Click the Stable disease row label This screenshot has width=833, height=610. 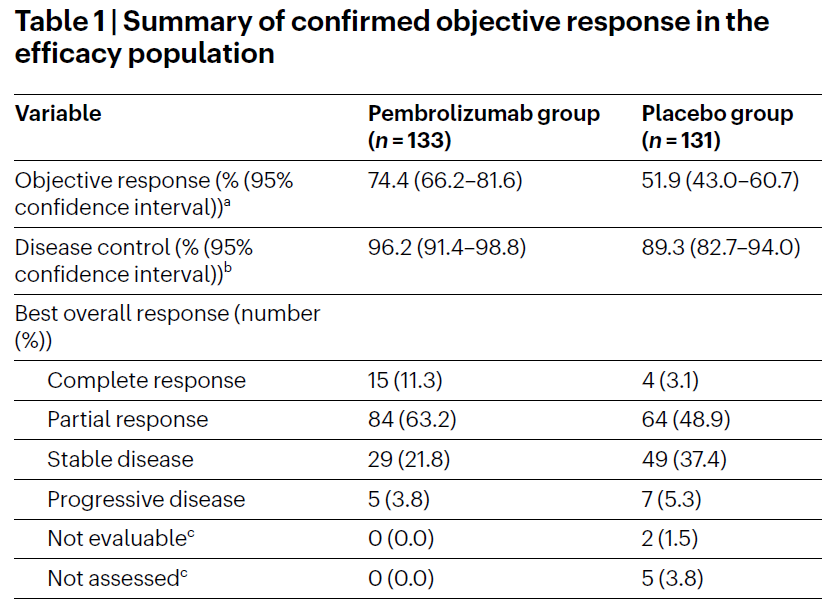[x=120, y=460]
